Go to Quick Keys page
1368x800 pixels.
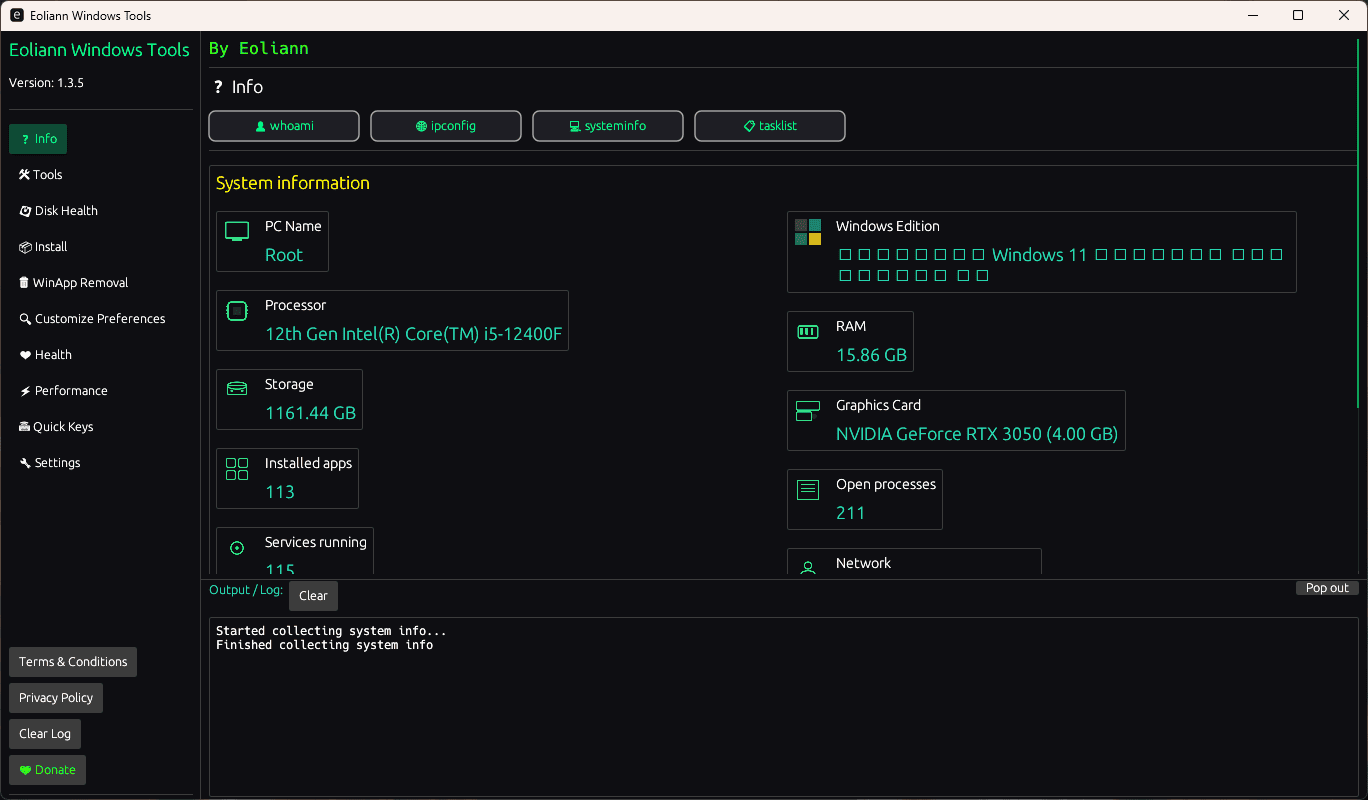pos(56,427)
